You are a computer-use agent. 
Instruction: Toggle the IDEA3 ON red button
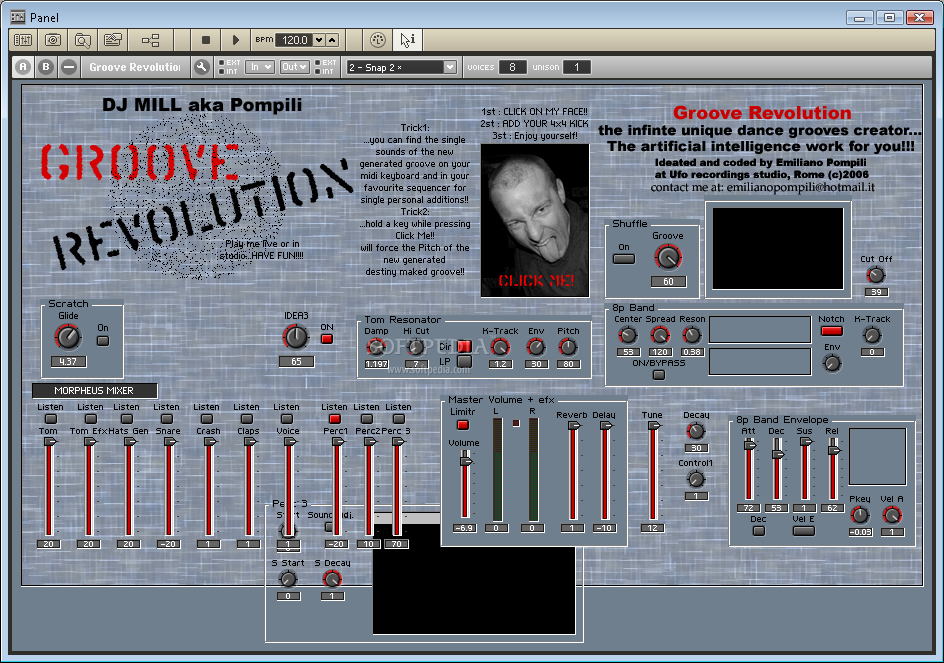[326, 339]
